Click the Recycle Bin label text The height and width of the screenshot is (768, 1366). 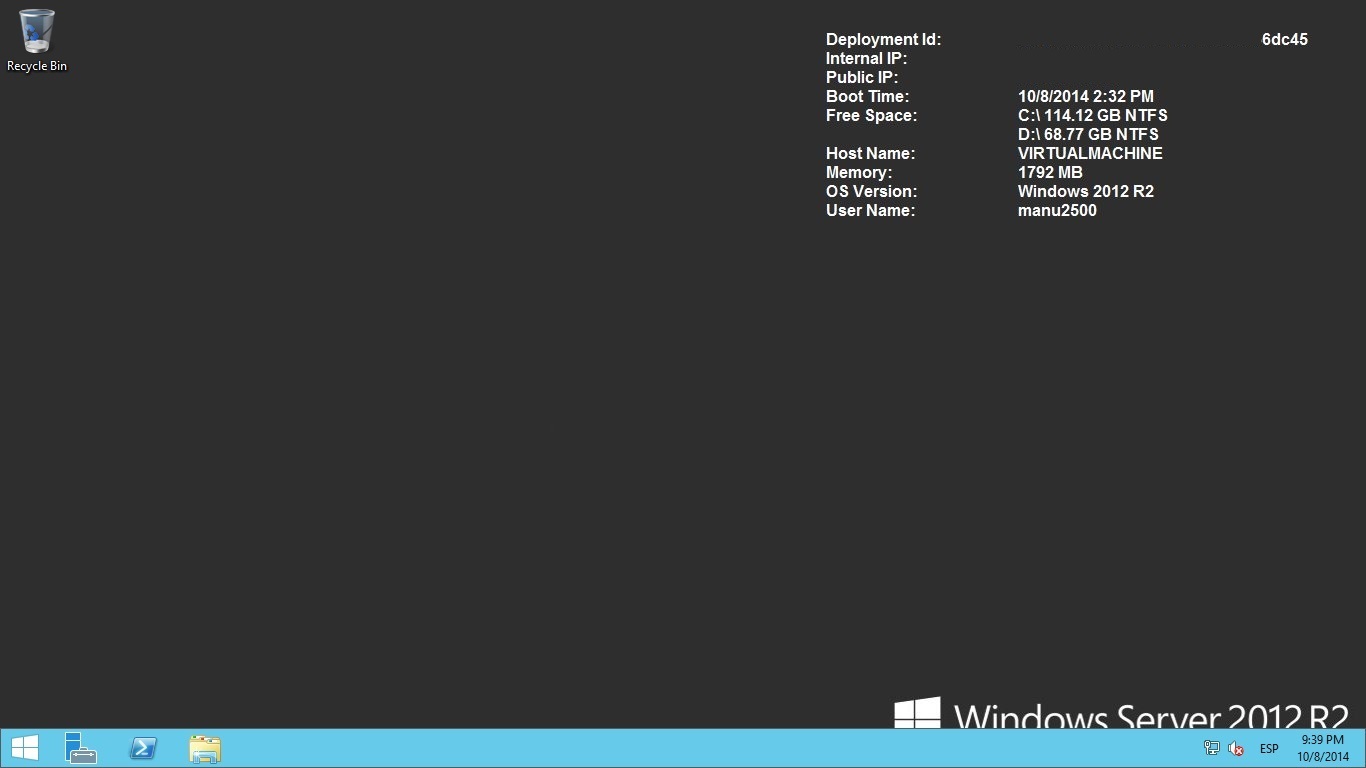click(37, 66)
